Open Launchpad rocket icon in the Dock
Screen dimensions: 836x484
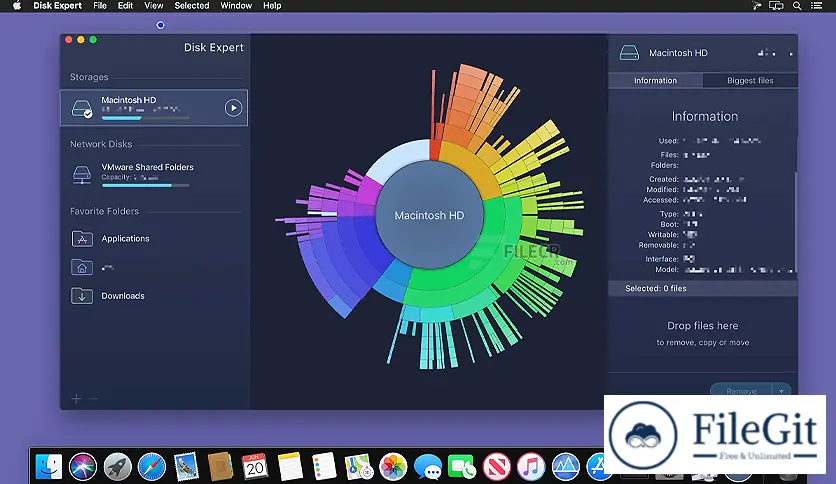(117, 467)
